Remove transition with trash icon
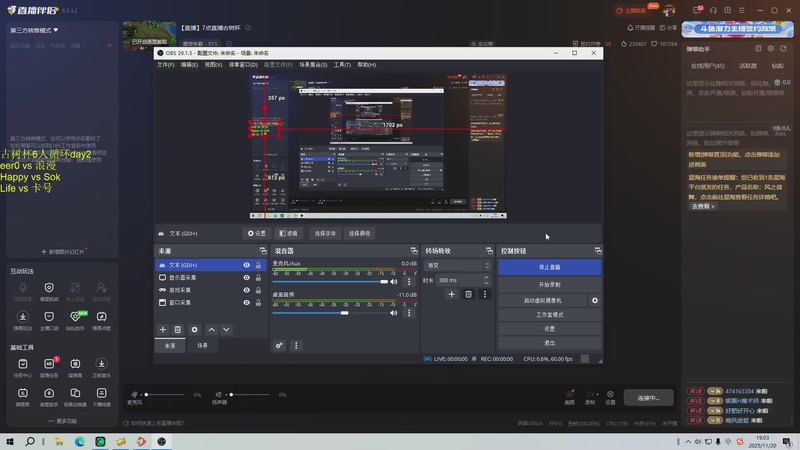This screenshot has height=450, width=800. (468, 294)
